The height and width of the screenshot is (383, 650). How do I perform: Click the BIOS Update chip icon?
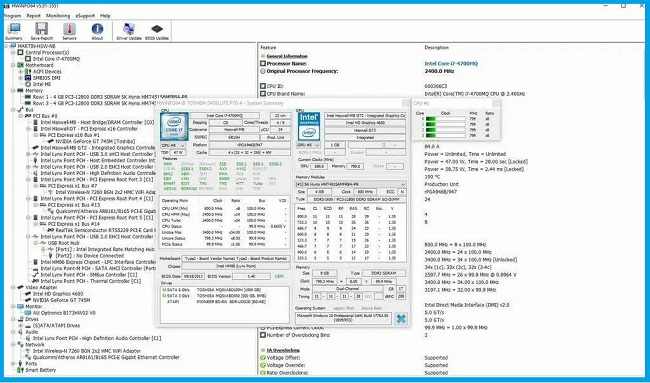click(157, 31)
